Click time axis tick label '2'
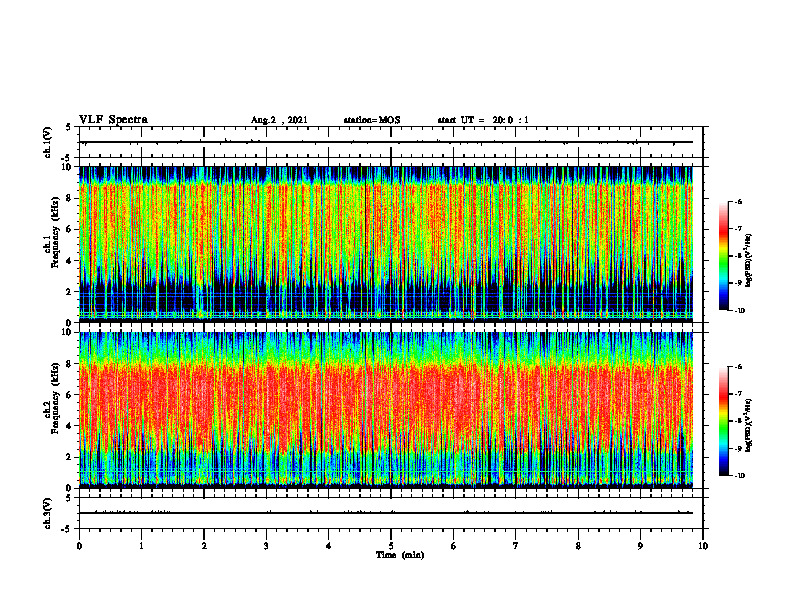 204,546
